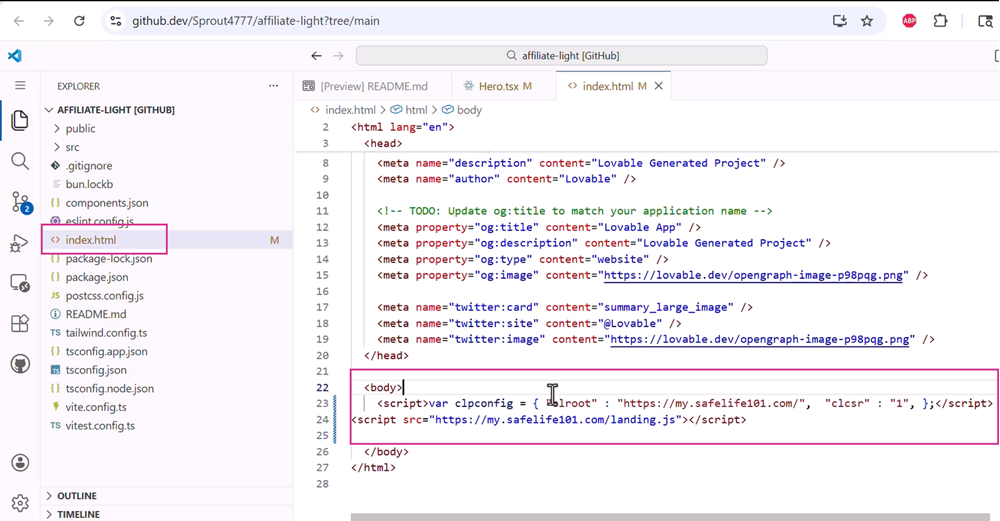Open the Search view in activity bar

point(20,161)
